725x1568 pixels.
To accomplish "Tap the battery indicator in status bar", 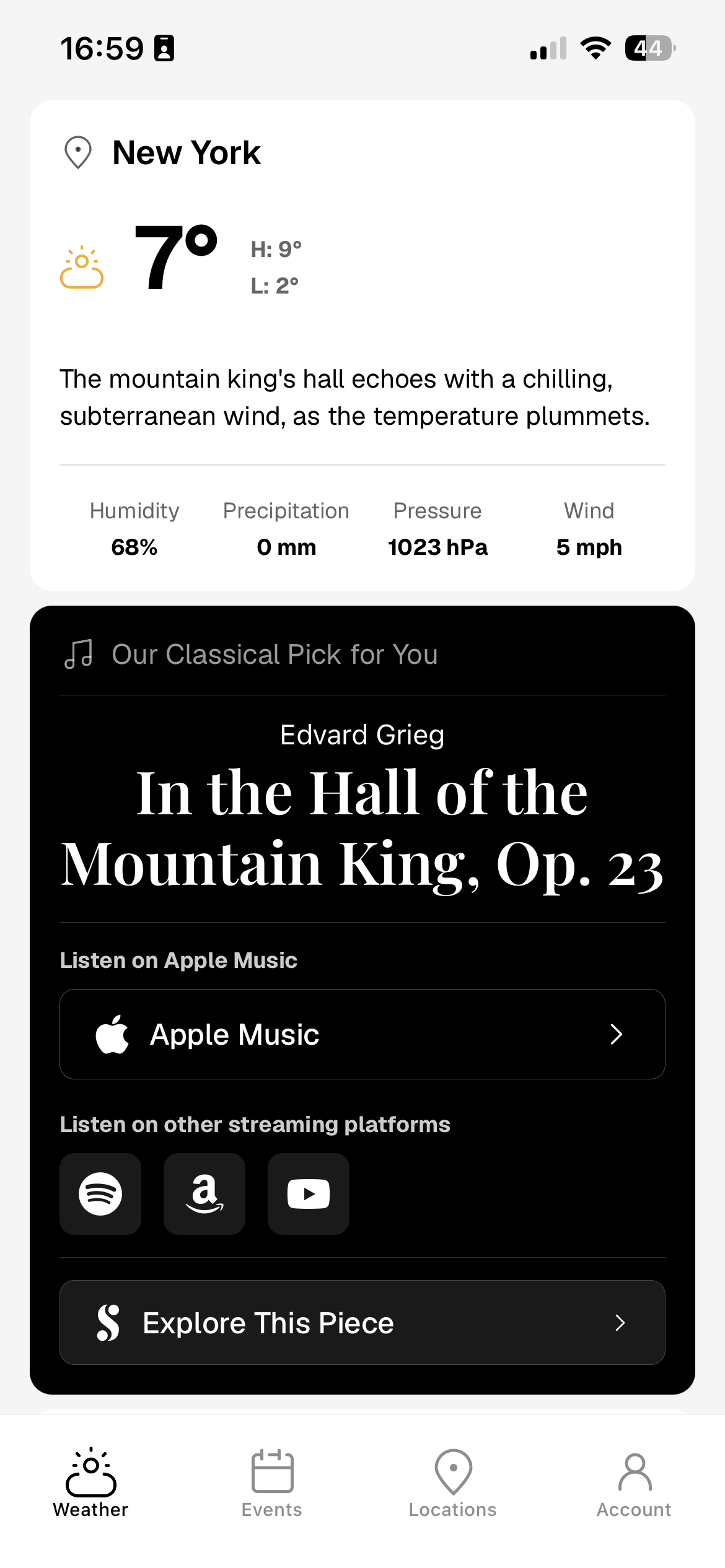I will (649, 48).
